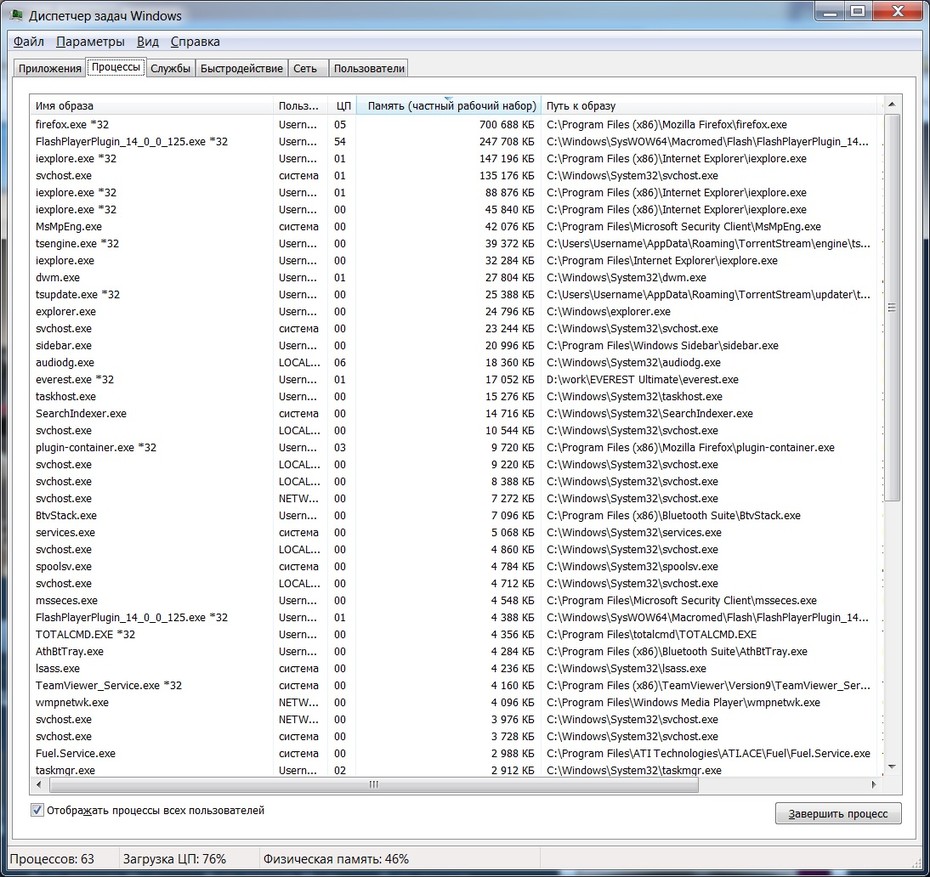Viewport: 930px width, 877px height.
Task: Sort by Память (частный рабочий набор) header
Action: tap(448, 106)
